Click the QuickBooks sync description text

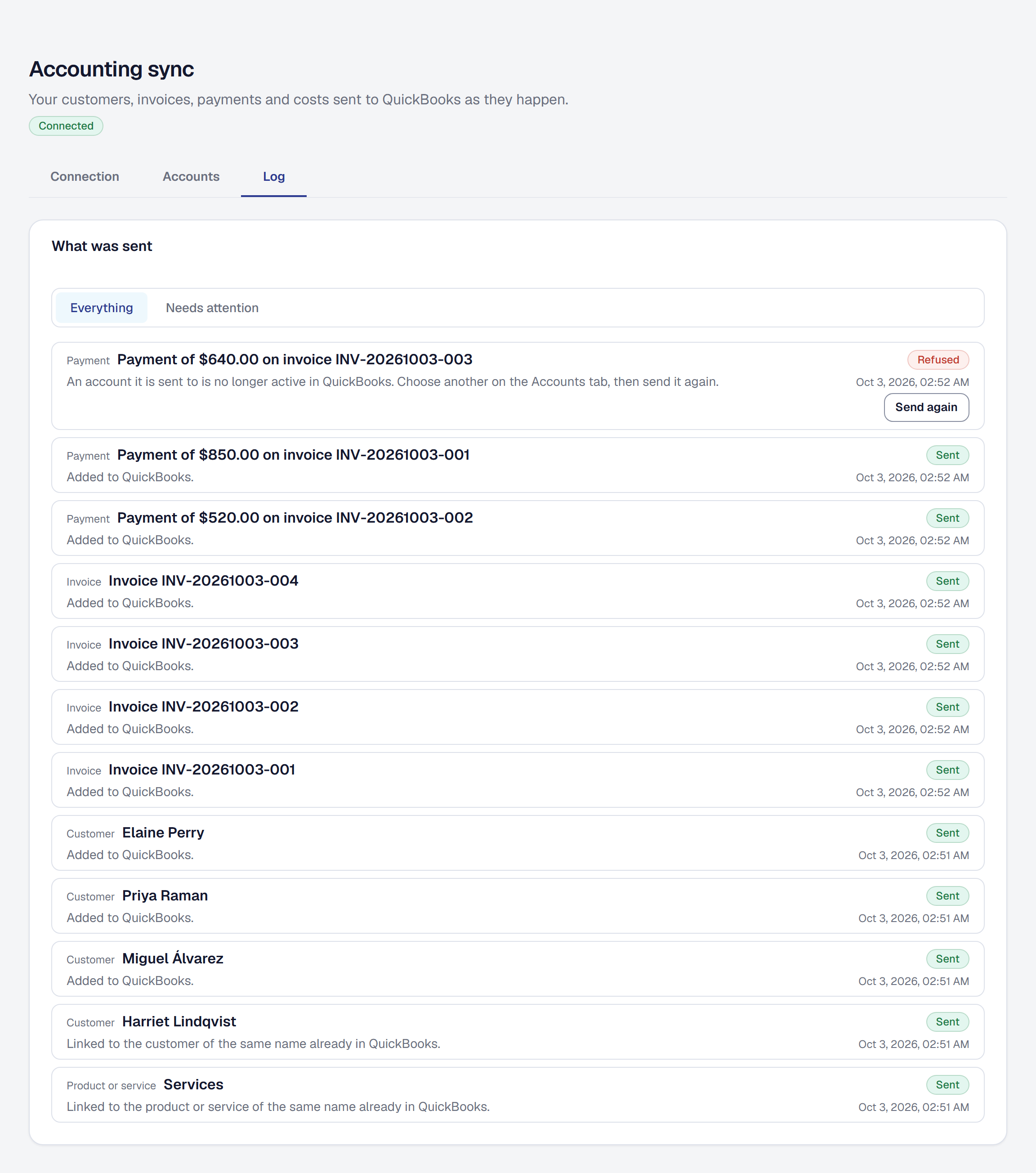tap(298, 100)
